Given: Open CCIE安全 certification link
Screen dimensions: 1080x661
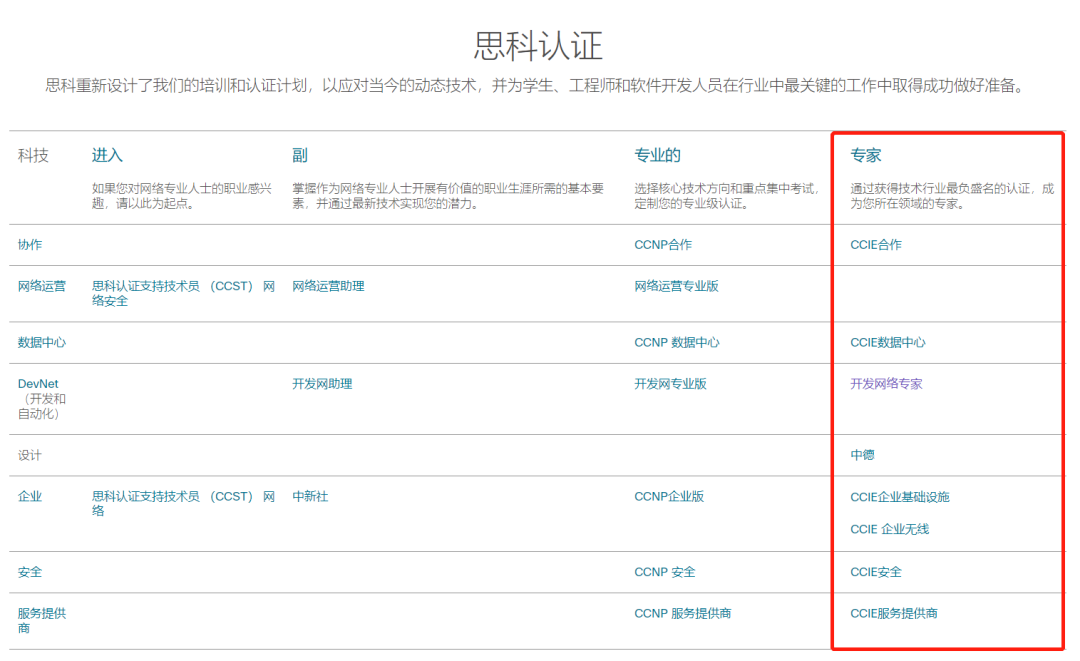Looking at the screenshot, I should [875, 572].
